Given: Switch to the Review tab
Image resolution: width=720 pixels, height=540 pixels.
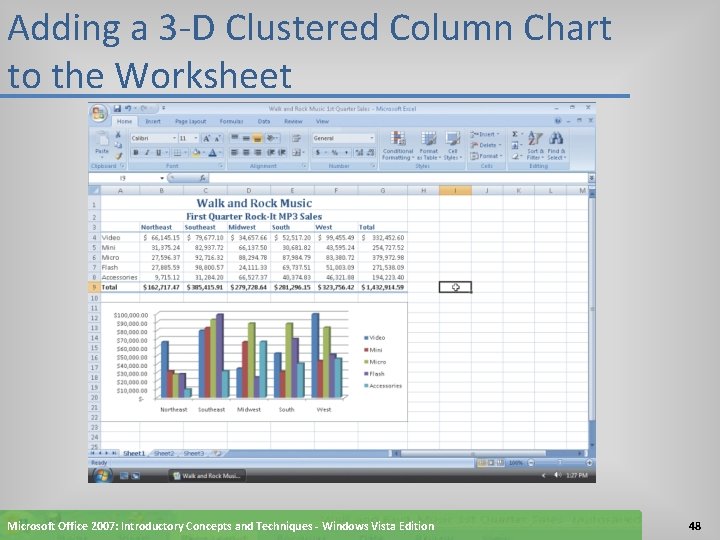Looking at the screenshot, I should [293, 122].
